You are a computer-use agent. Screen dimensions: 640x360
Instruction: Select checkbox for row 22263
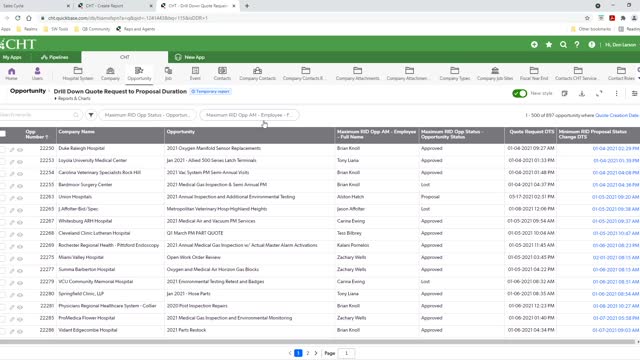click(2, 198)
